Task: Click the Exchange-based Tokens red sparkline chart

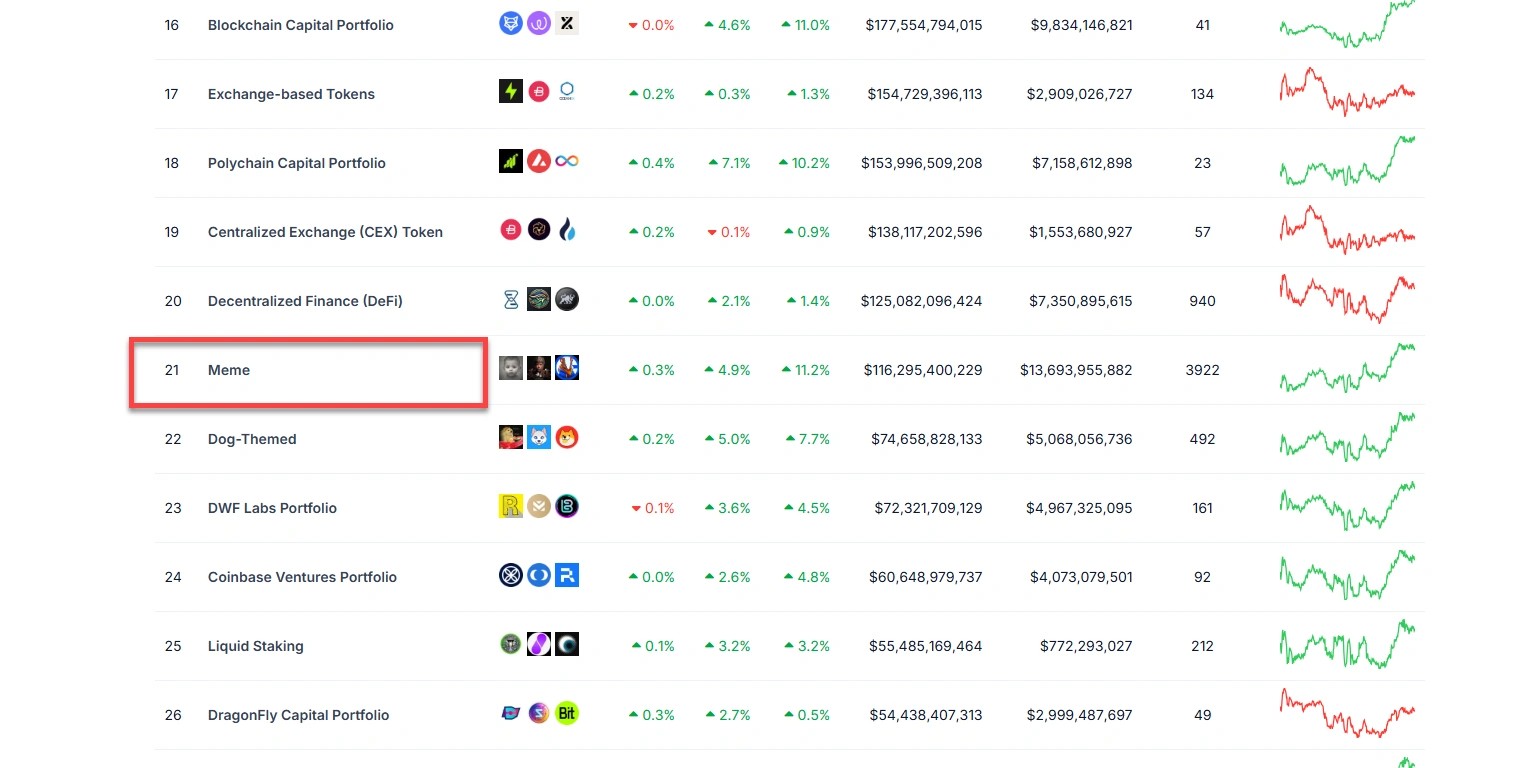Action: pos(1347,93)
